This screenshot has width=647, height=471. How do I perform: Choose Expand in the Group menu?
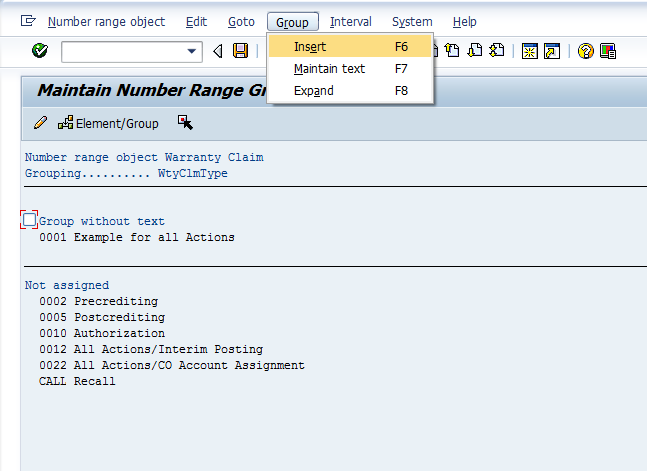[x=350, y=90]
